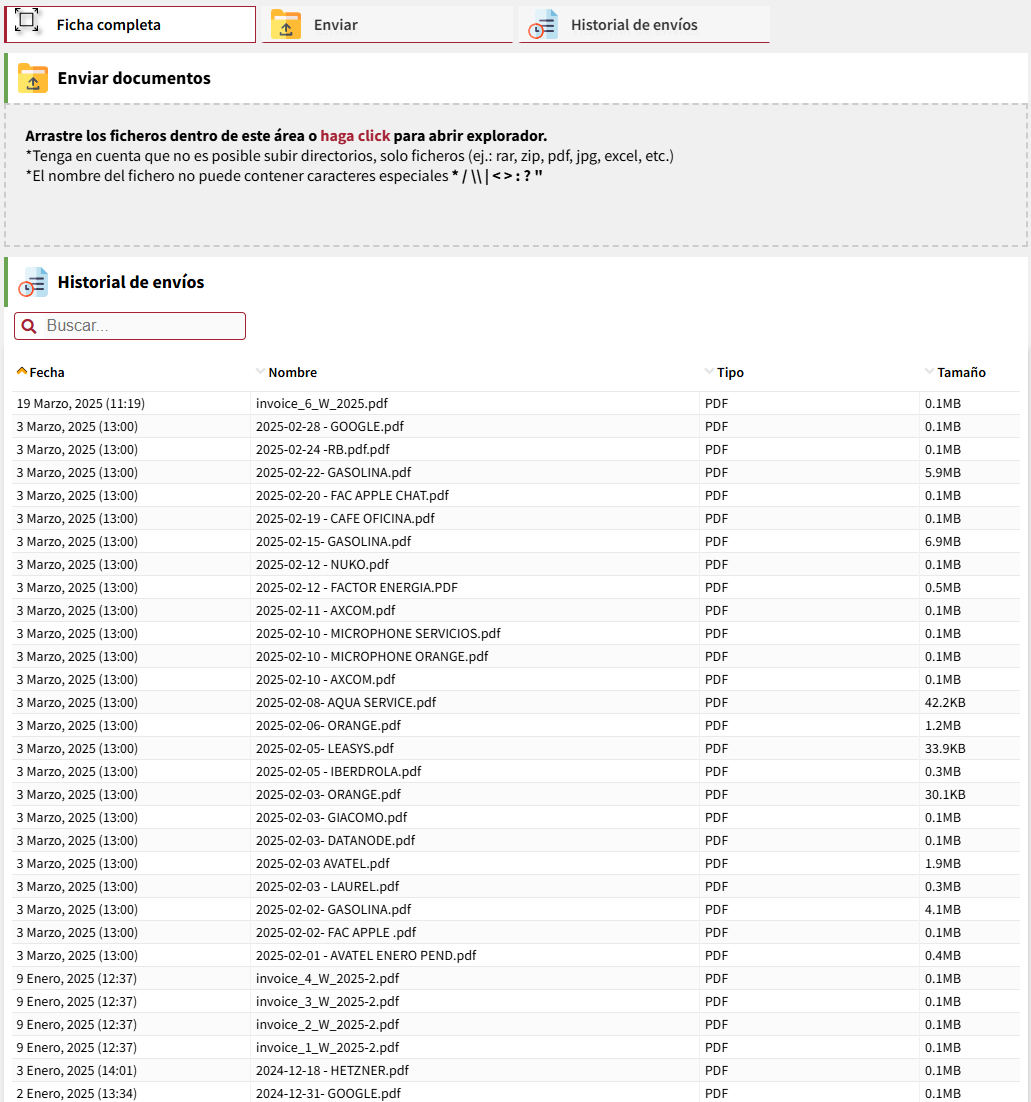Select the invoice_6_W_2025.pdf row
The image size is (1031, 1102).
click(x=322, y=404)
